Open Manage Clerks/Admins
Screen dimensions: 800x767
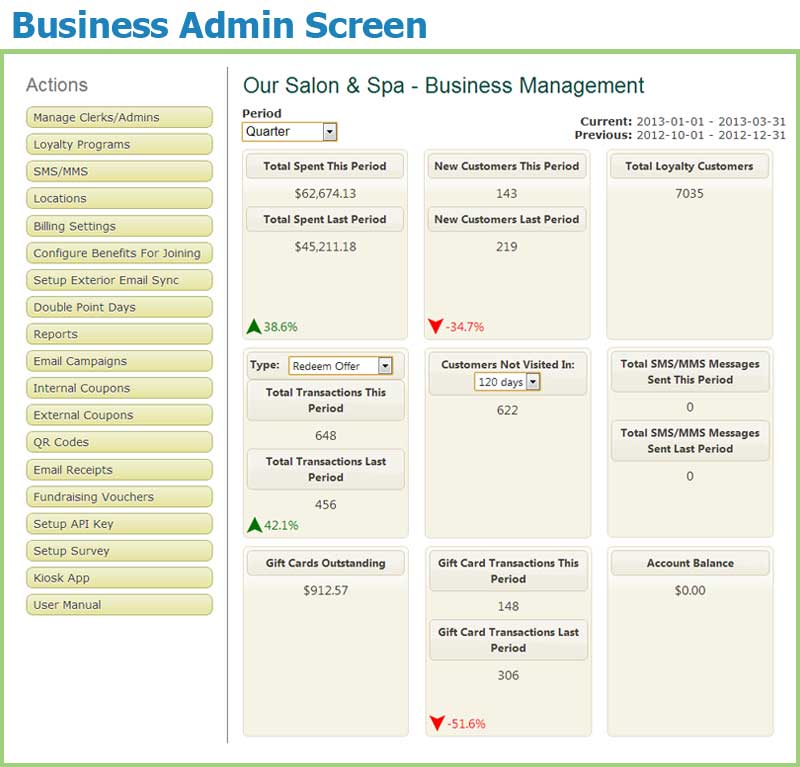click(x=119, y=117)
